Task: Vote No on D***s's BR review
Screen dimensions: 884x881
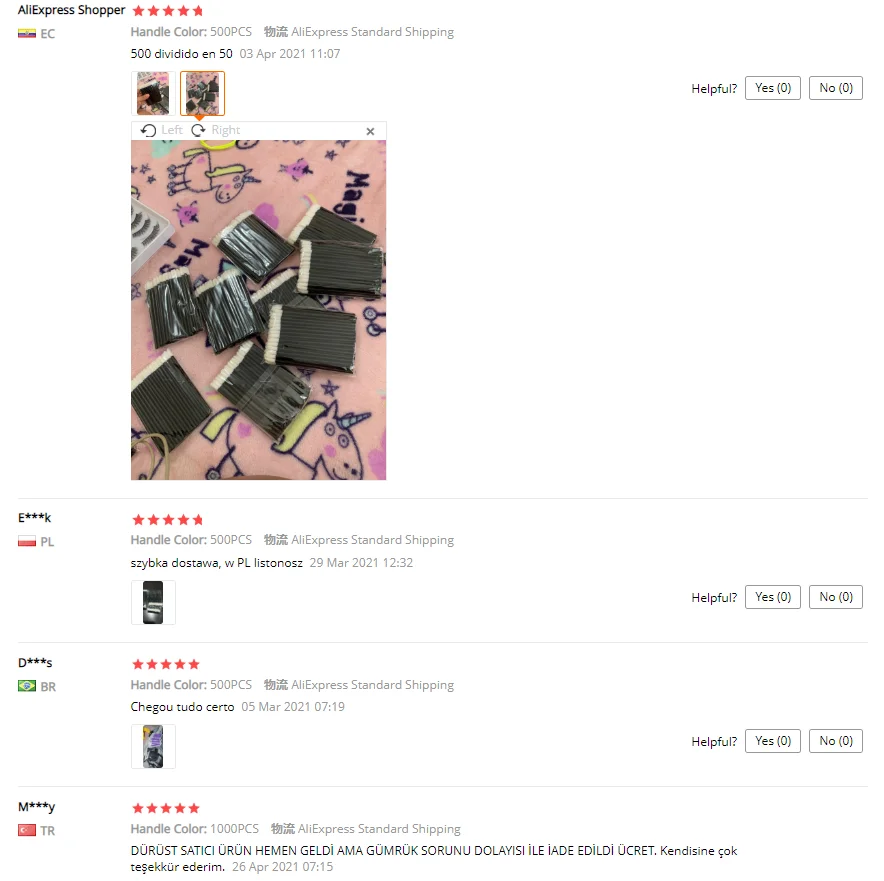Action: (x=836, y=741)
